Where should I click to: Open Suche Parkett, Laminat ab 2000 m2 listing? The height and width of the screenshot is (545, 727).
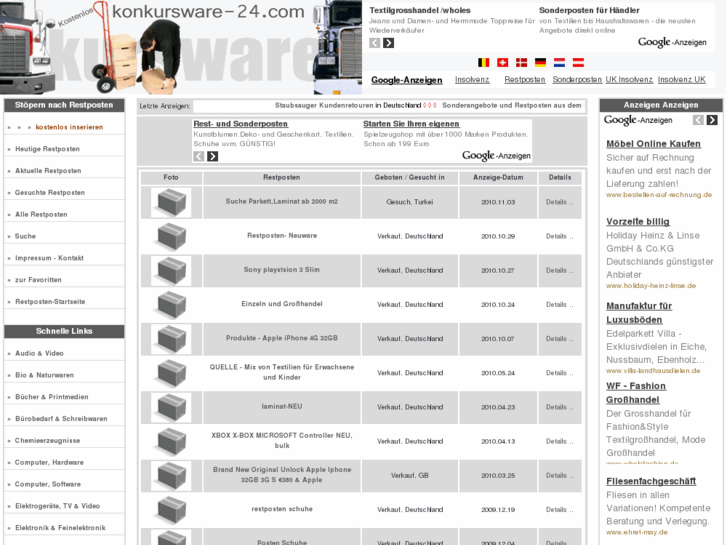coord(281,202)
